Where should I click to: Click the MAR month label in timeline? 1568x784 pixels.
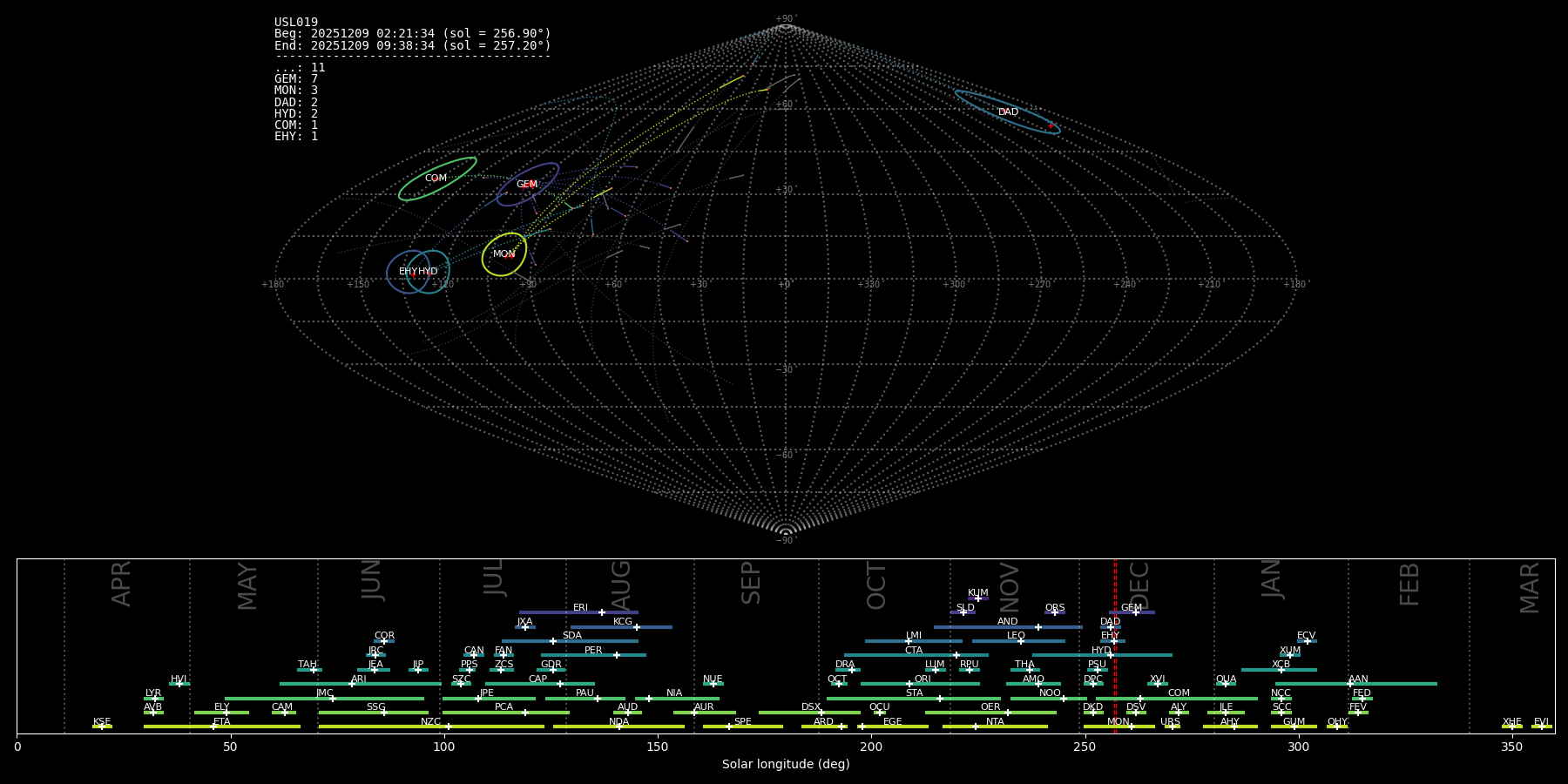click(1530, 588)
